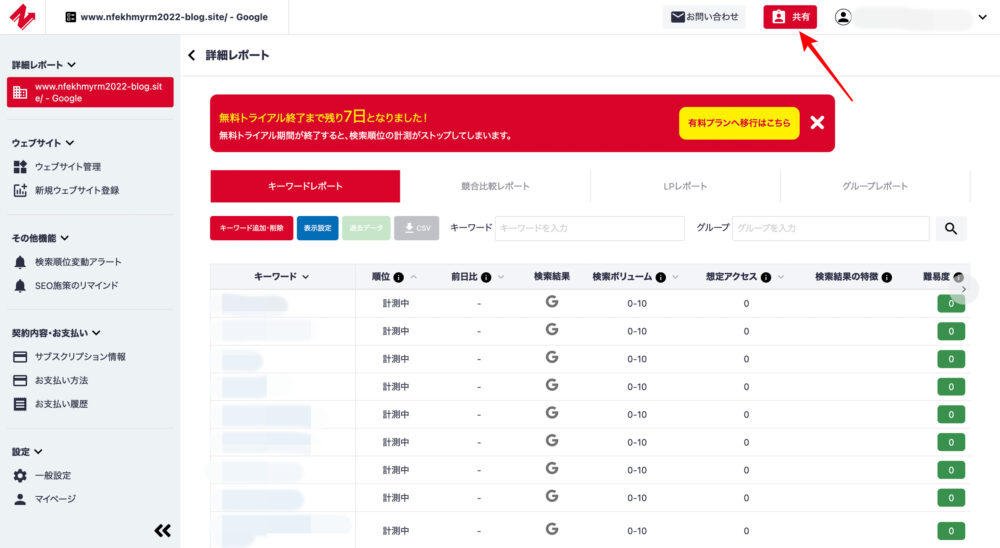Click 順位 column info icon
This screenshot has height=548, width=1000.
(399, 277)
